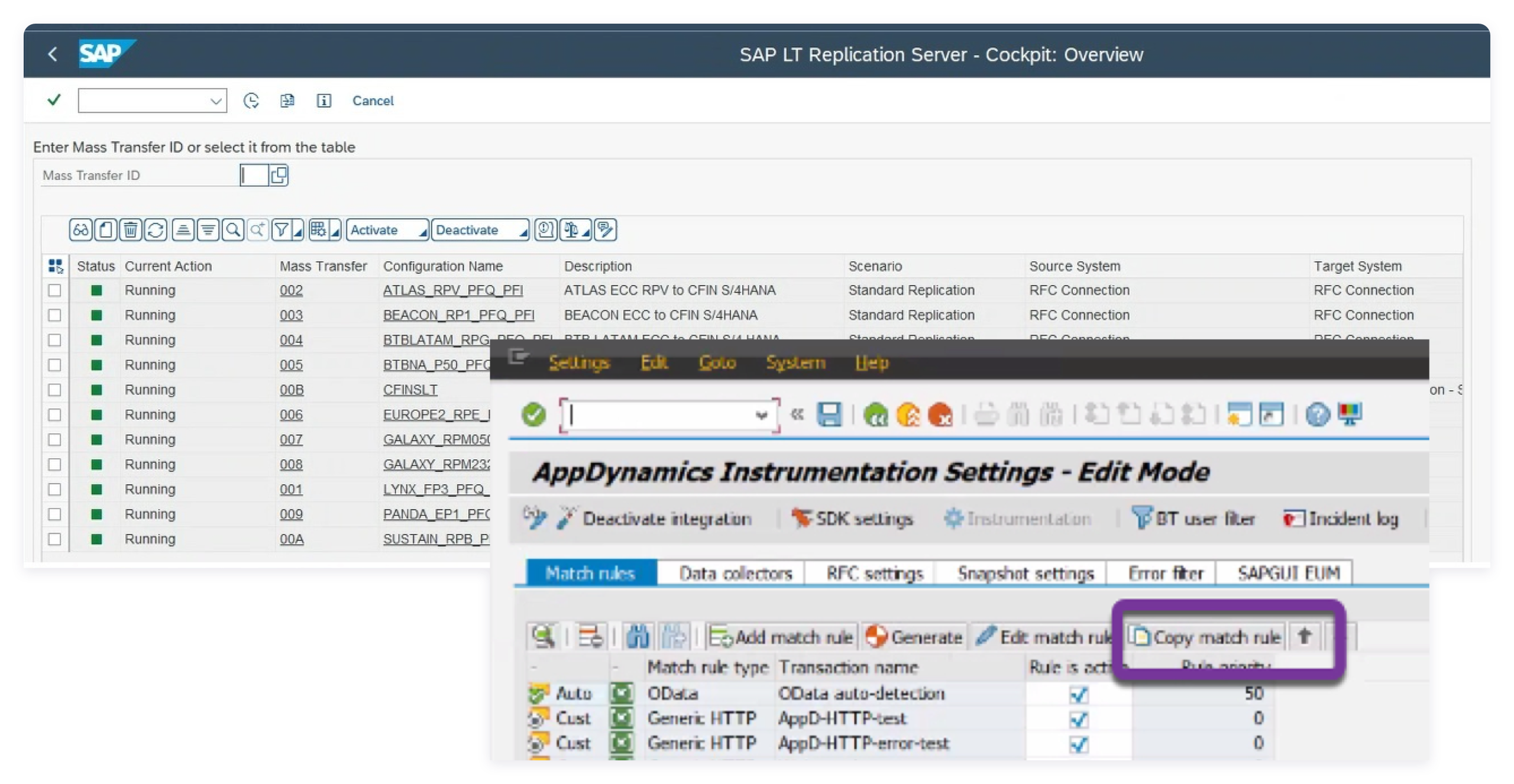1514x784 pixels.
Task: Open the command field dropdown in the Cockpit toolbar
Action: [216, 101]
